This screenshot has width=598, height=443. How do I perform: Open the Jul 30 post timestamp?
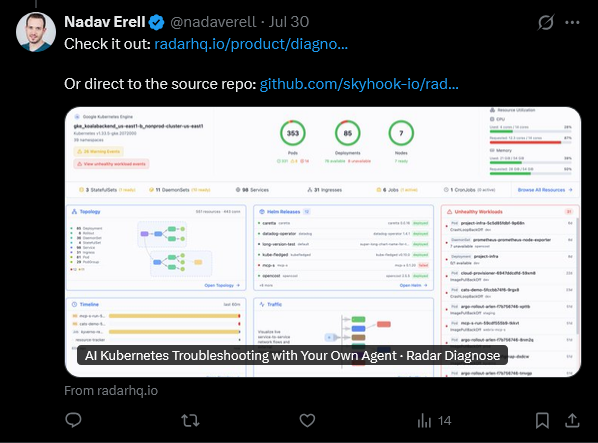[289, 22]
